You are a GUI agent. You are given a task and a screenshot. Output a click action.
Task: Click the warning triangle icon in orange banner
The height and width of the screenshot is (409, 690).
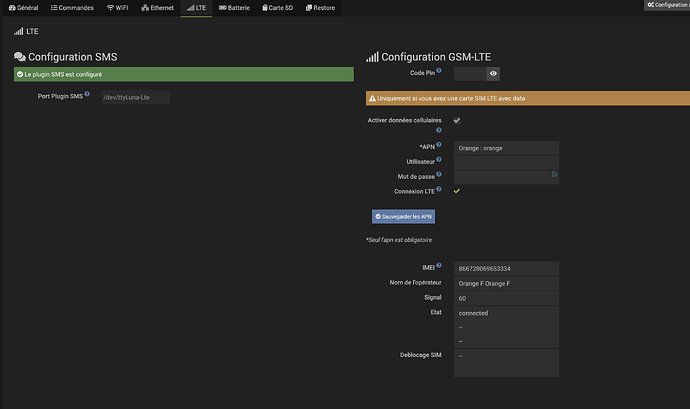(372, 98)
